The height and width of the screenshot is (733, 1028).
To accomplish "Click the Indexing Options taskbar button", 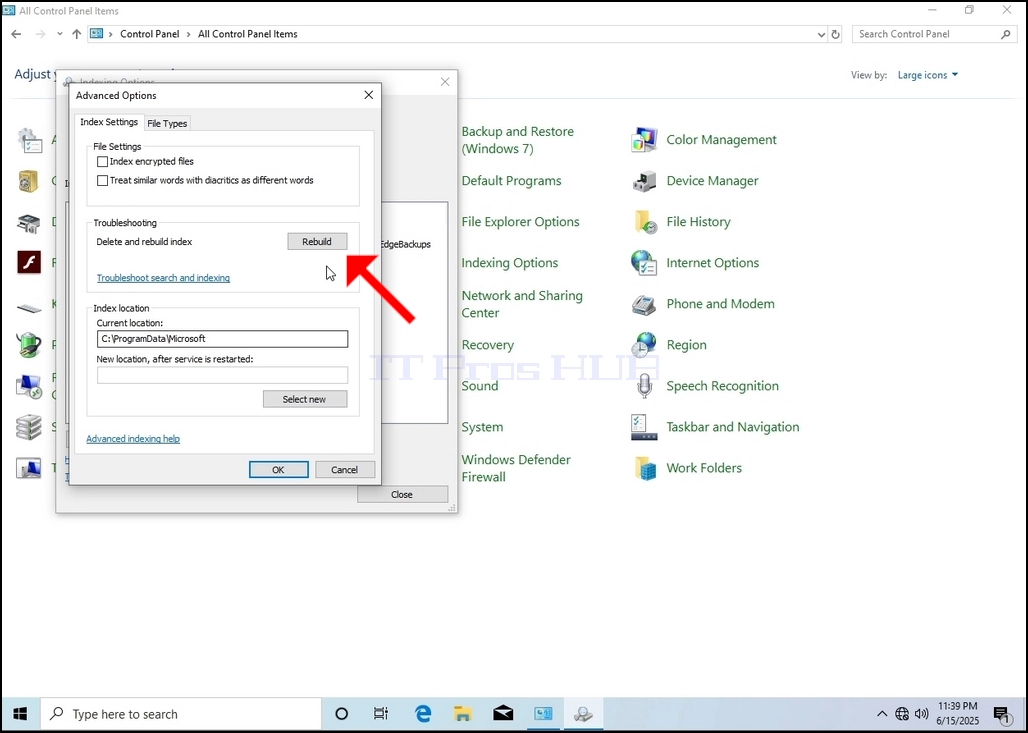I will 583,714.
